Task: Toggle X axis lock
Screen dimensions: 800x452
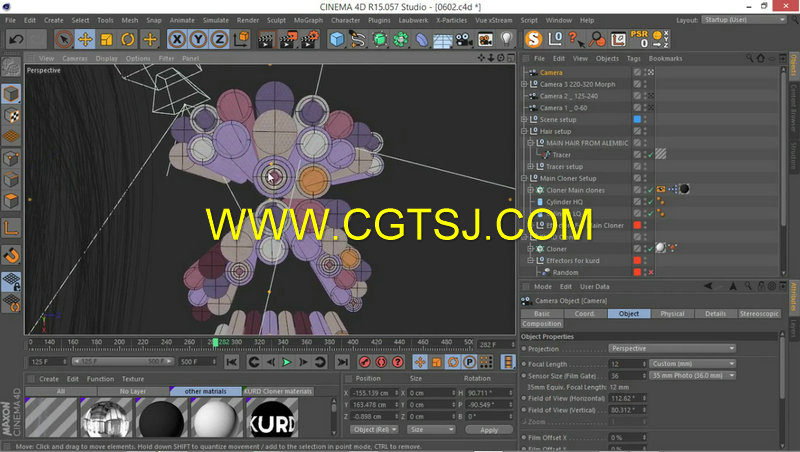Action: pos(177,39)
